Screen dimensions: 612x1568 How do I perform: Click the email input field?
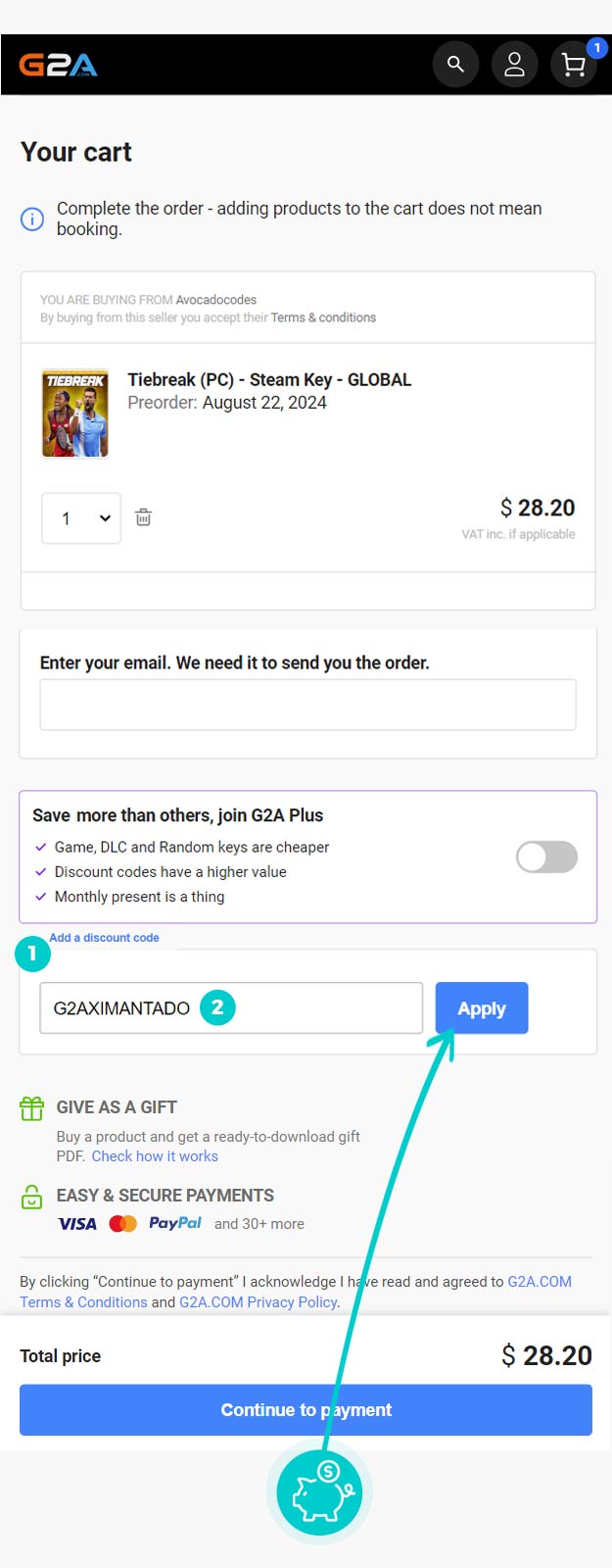point(307,705)
